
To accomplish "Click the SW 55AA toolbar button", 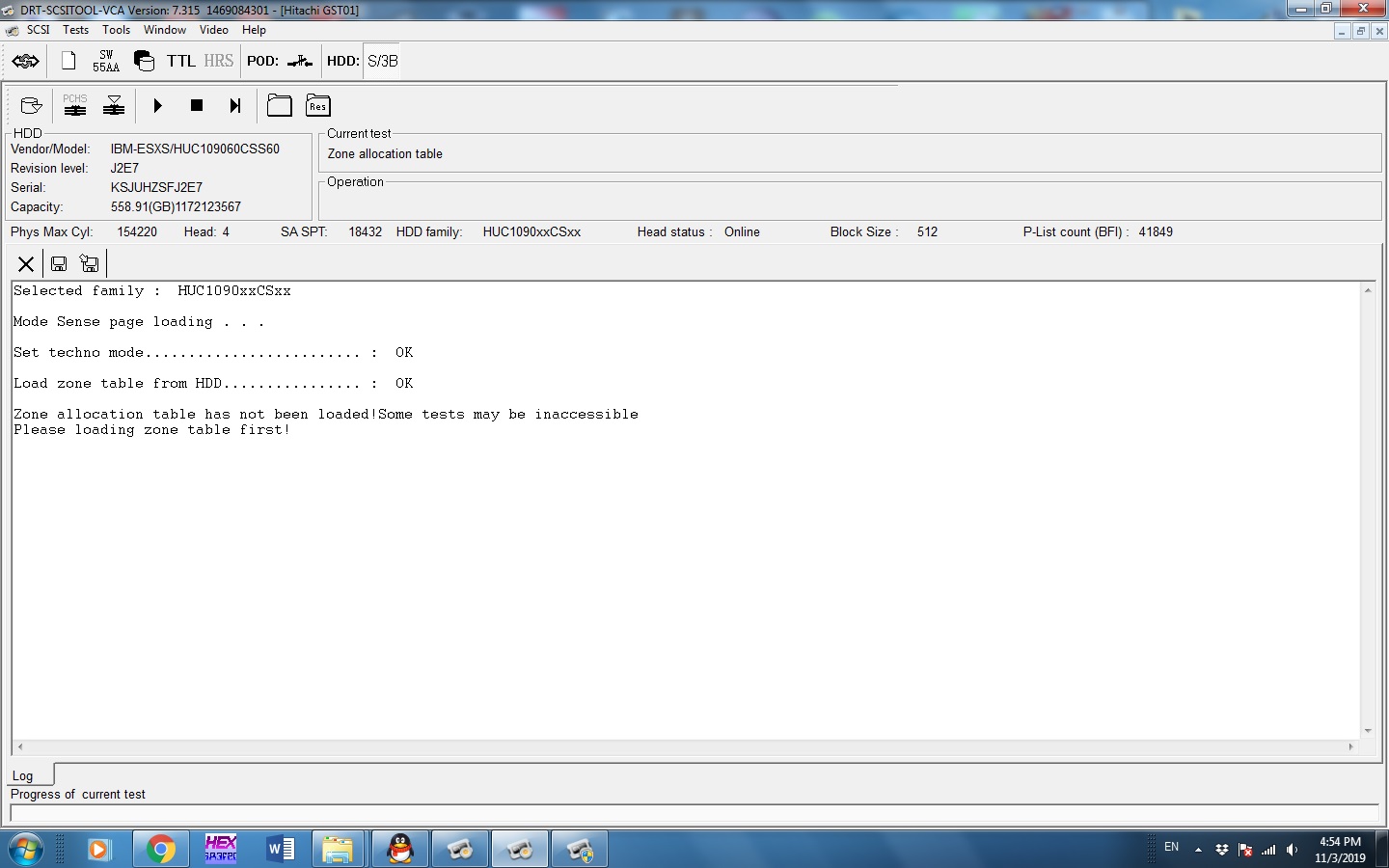I will click(x=106, y=61).
